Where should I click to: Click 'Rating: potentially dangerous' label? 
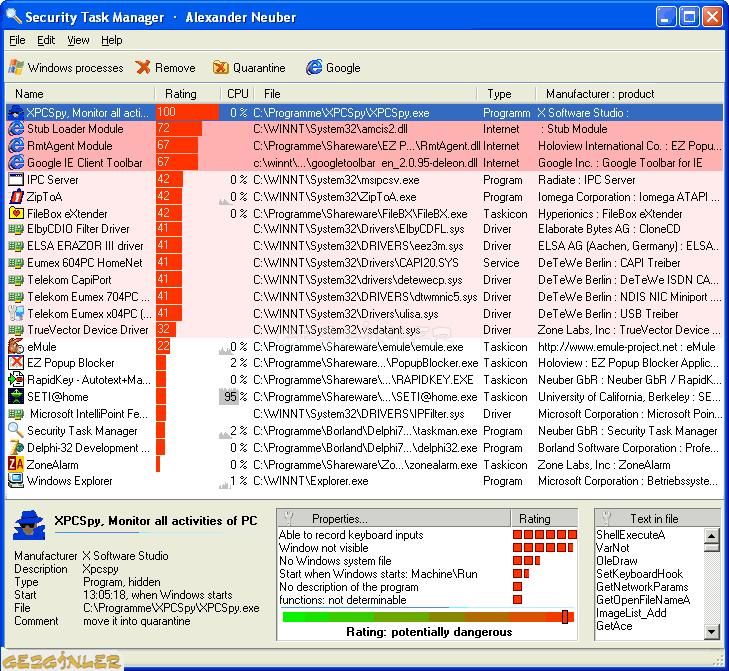(429, 631)
